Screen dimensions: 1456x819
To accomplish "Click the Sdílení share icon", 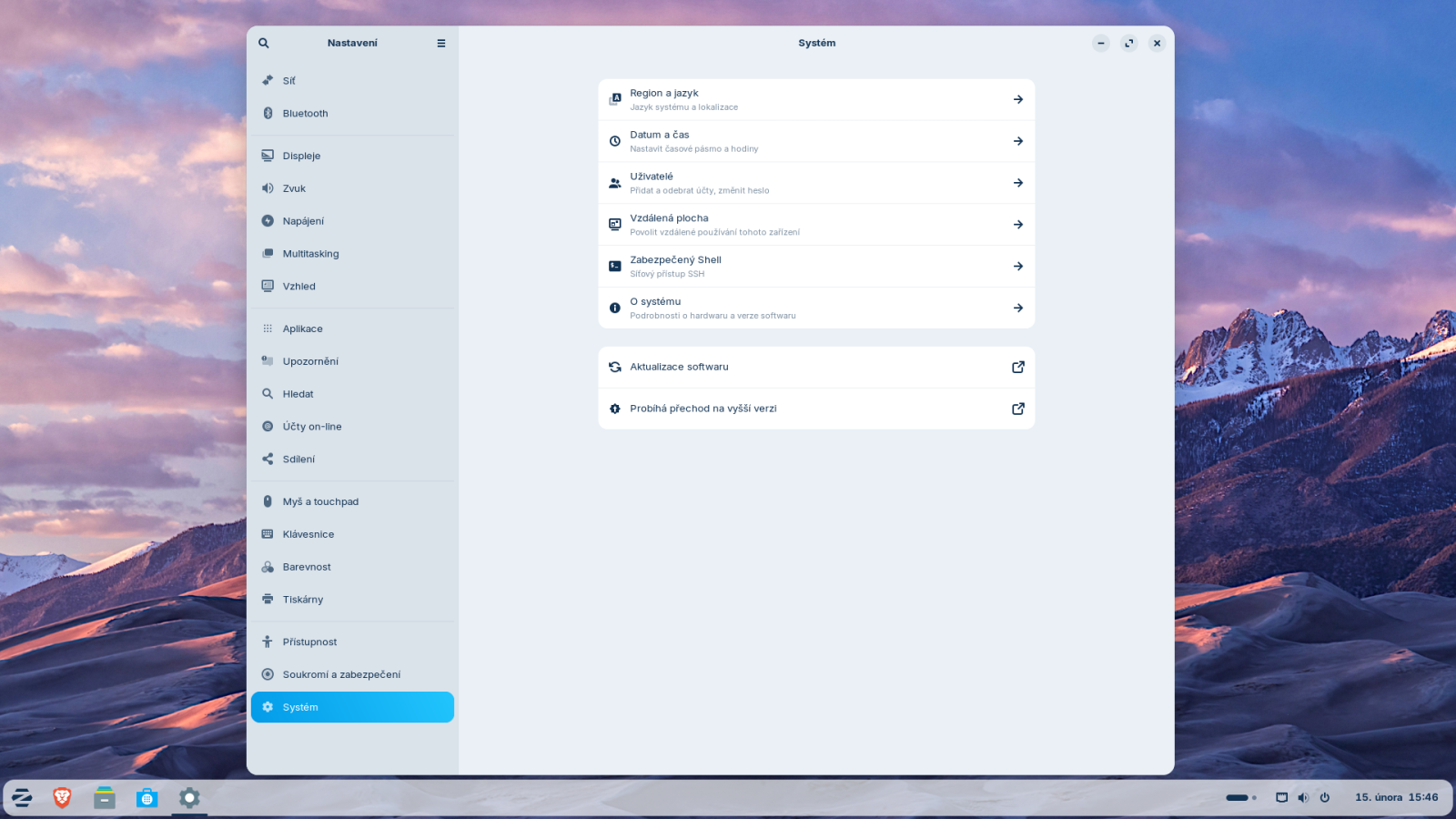I will [268, 459].
